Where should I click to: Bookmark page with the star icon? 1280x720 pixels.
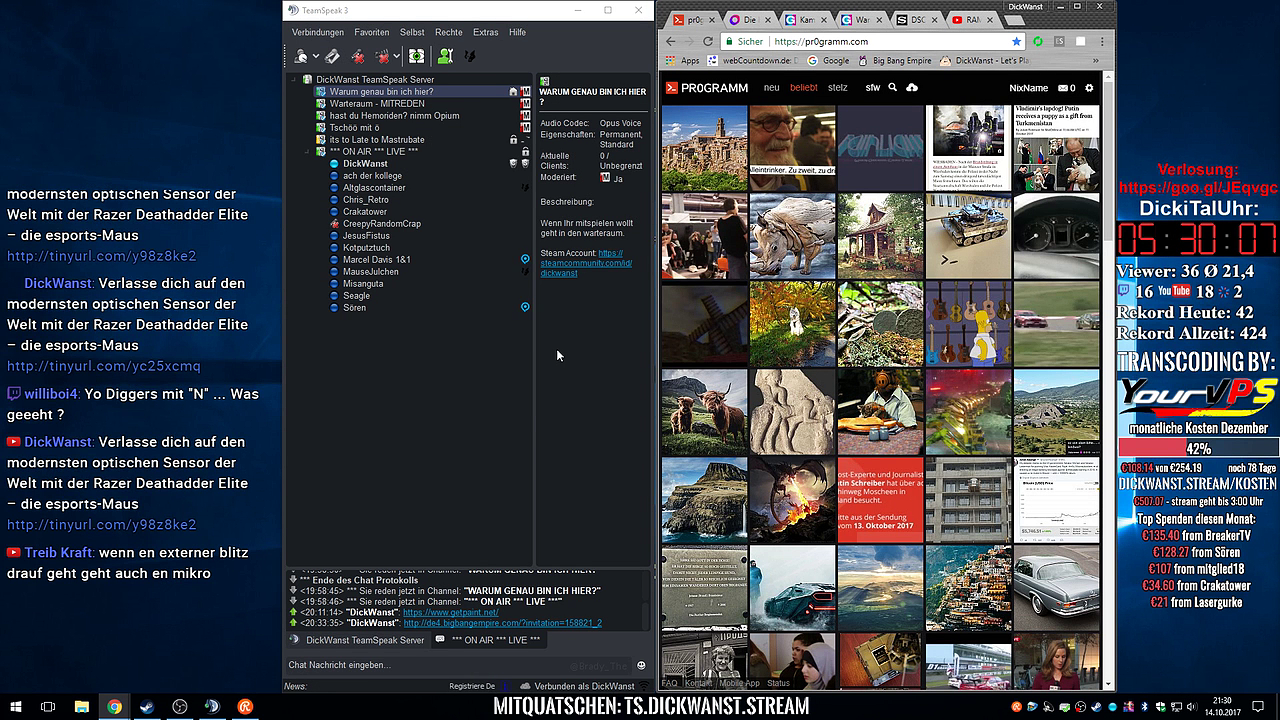1017,42
